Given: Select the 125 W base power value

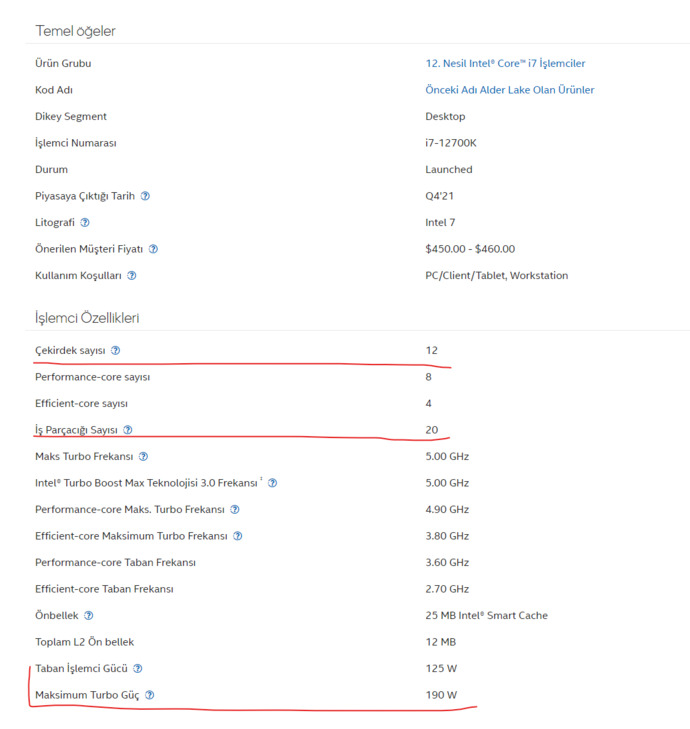Looking at the screenshot, I should 441,668.
